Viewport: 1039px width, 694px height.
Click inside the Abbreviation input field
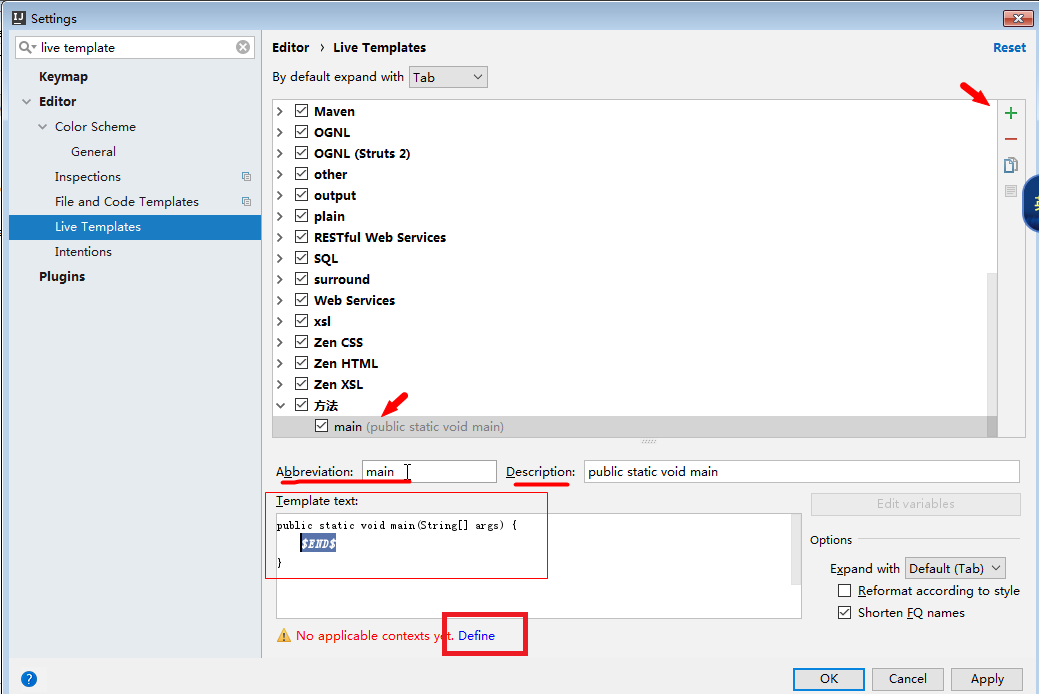pyautogui.click(x=430, y=471)
